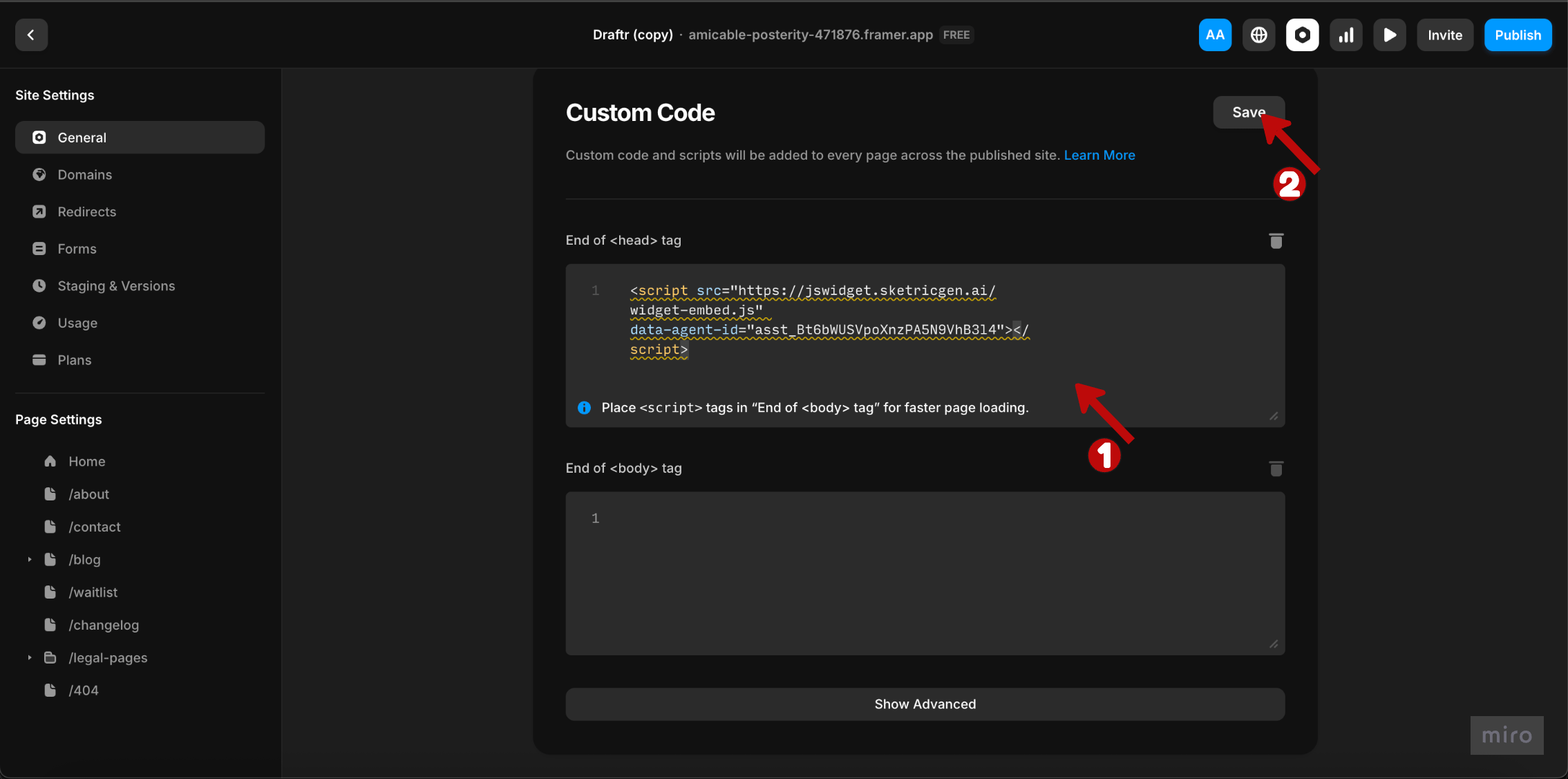Publish the site
Screen dimensions: 1568x779
pos(1518,35)
